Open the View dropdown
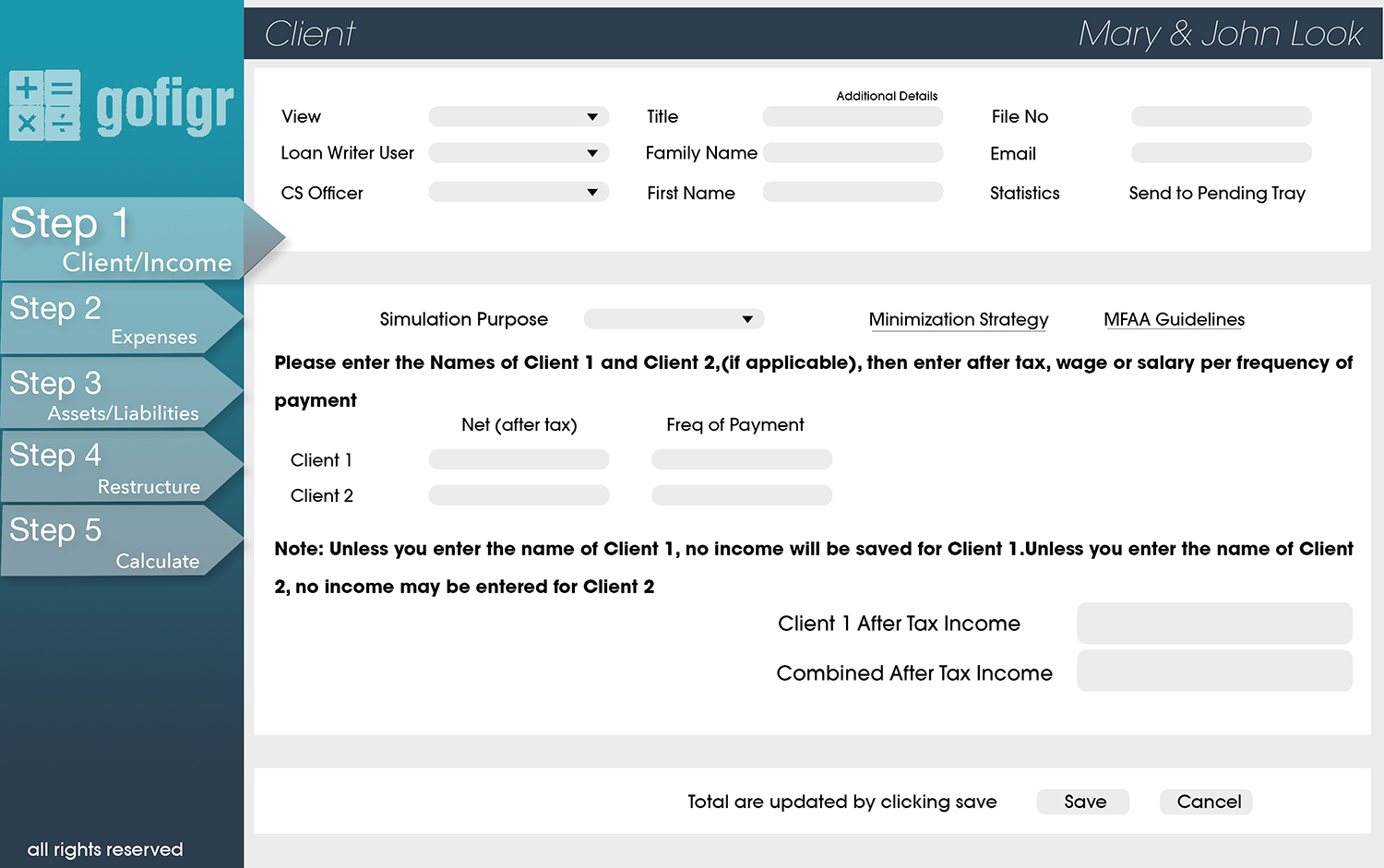1384x868 pixels. click(x=519, y=116)
